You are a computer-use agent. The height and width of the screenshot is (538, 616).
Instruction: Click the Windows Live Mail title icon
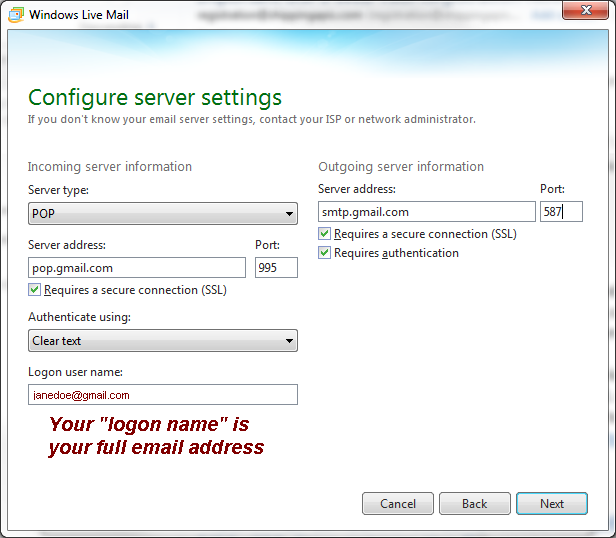[16, 15]
